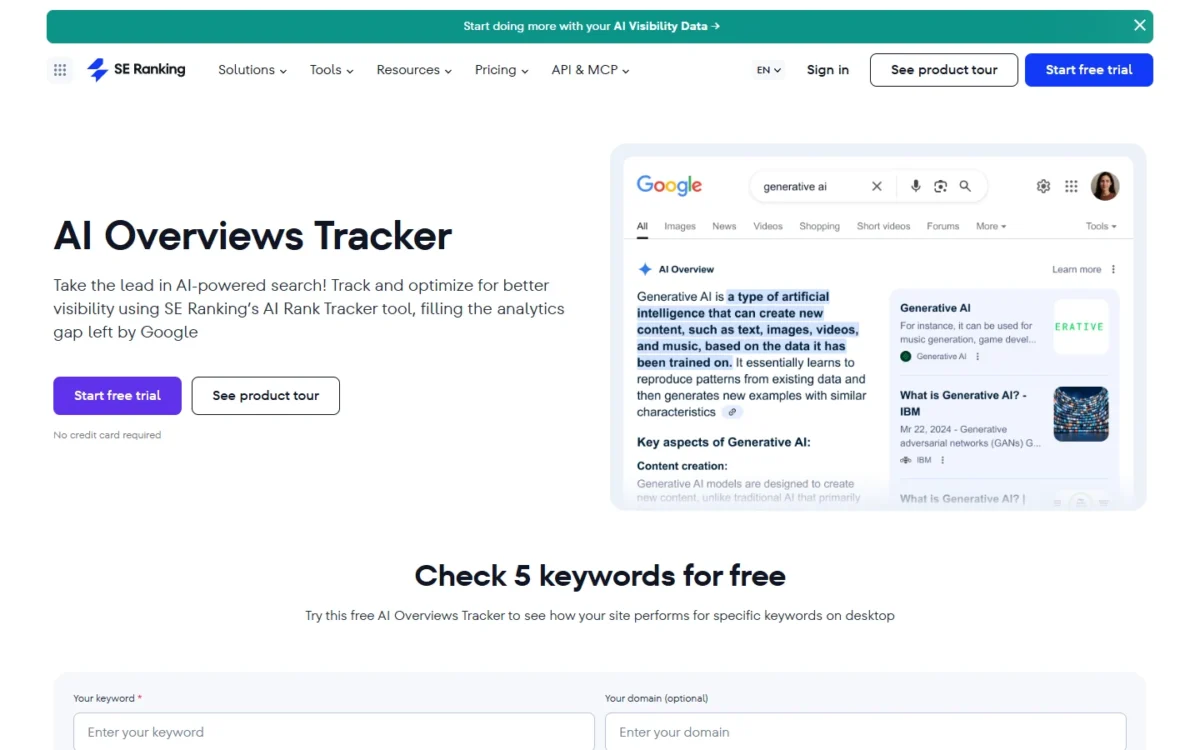1200x750 pixels.
Task: Click the purple Start free trial hero button
Action: click(x=117, y=395)
